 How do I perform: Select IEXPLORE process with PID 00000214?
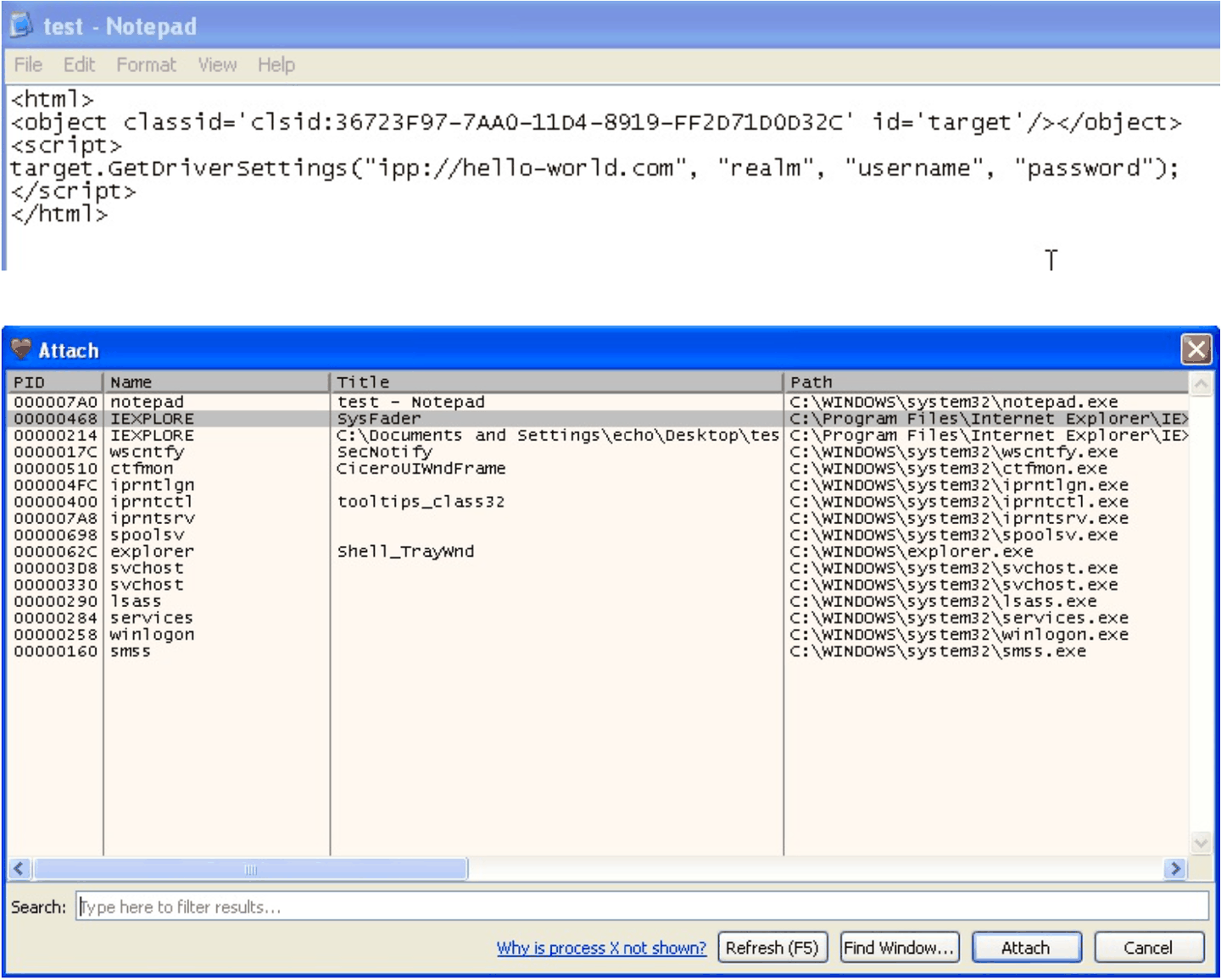[598, 435]
